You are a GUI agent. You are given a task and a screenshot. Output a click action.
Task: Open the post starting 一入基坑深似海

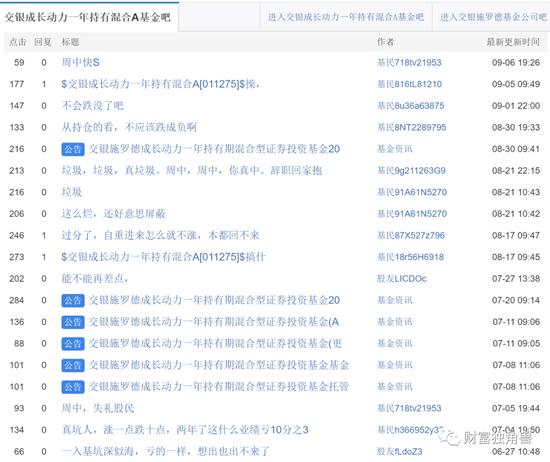coord(166,451)
